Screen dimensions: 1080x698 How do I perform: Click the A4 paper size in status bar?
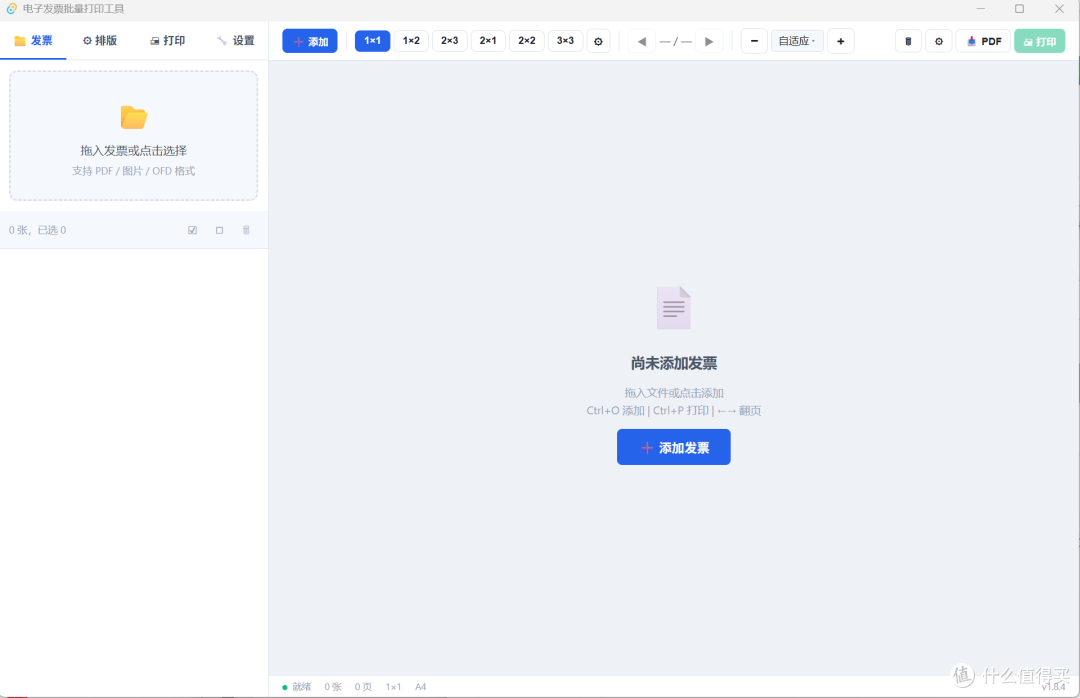pos(421,687)
